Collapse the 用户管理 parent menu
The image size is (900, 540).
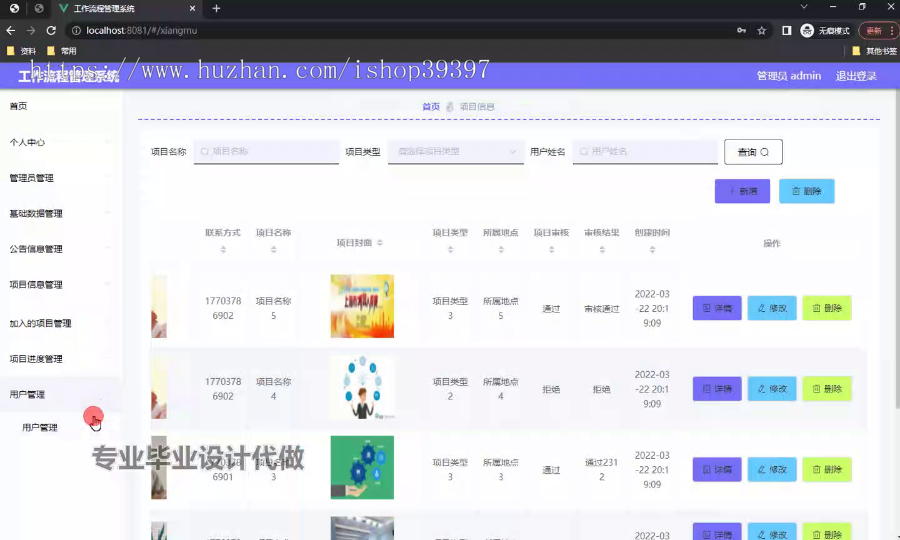[60, 394]
